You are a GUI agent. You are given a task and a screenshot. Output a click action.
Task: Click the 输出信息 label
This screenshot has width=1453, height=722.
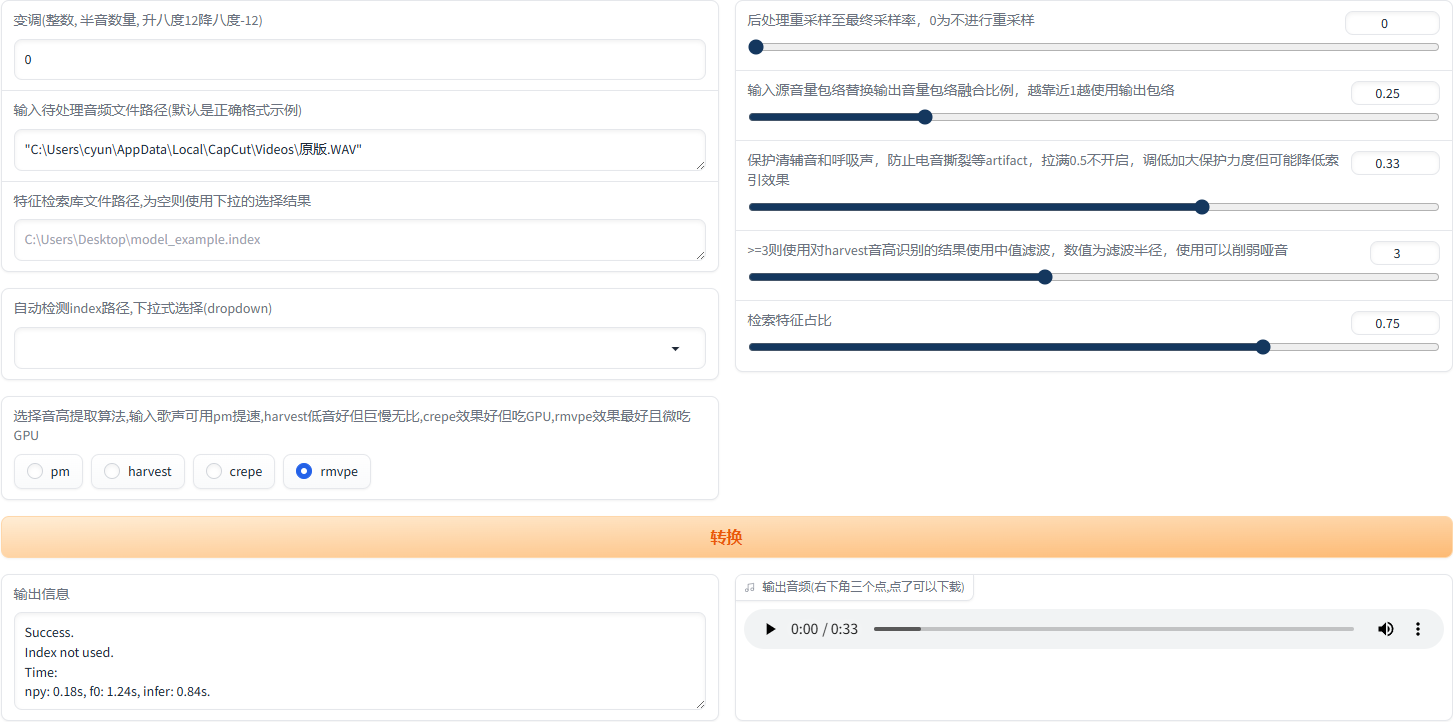coord(41,593)
